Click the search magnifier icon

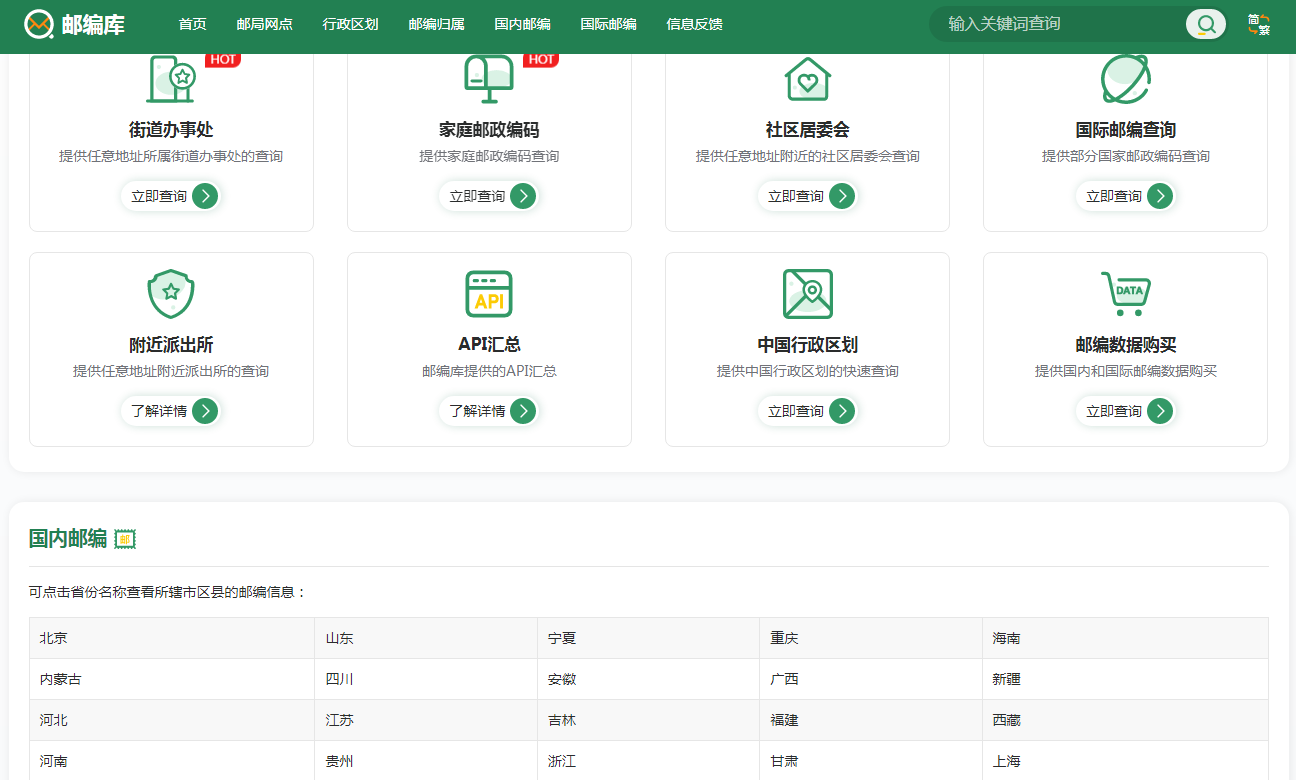[1206, 24]
